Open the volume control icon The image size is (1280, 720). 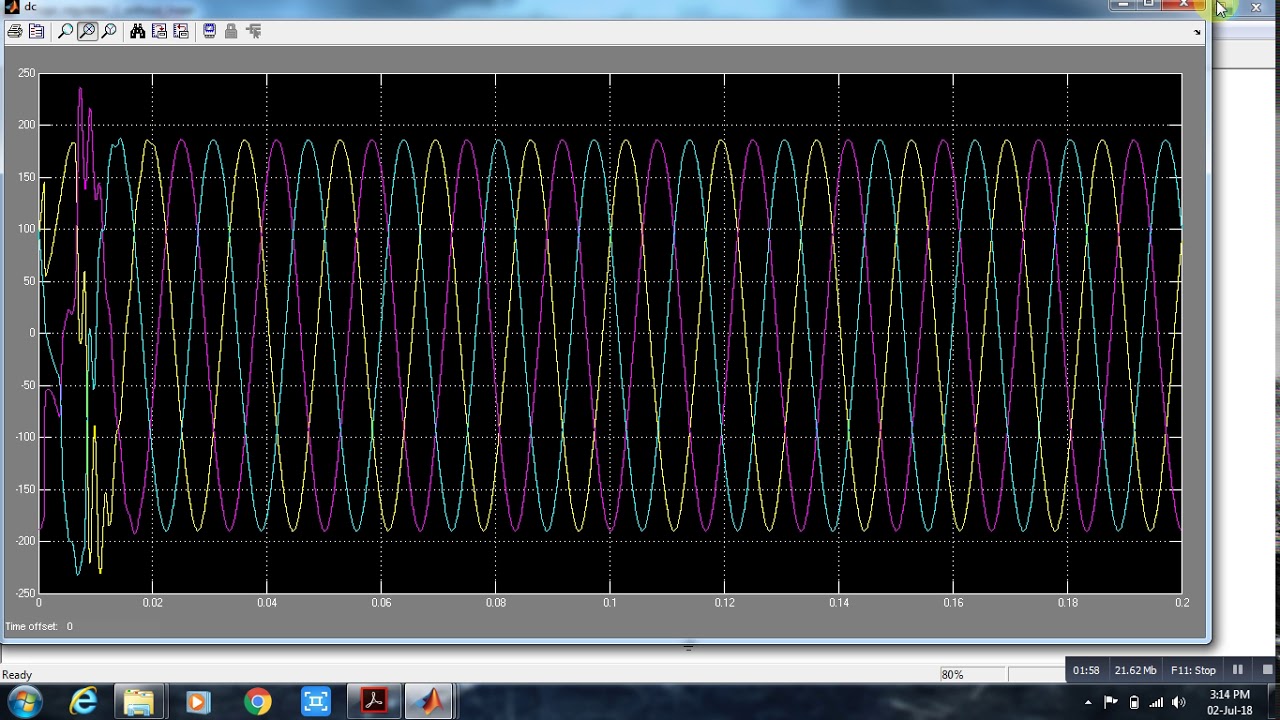[1178, 702]
